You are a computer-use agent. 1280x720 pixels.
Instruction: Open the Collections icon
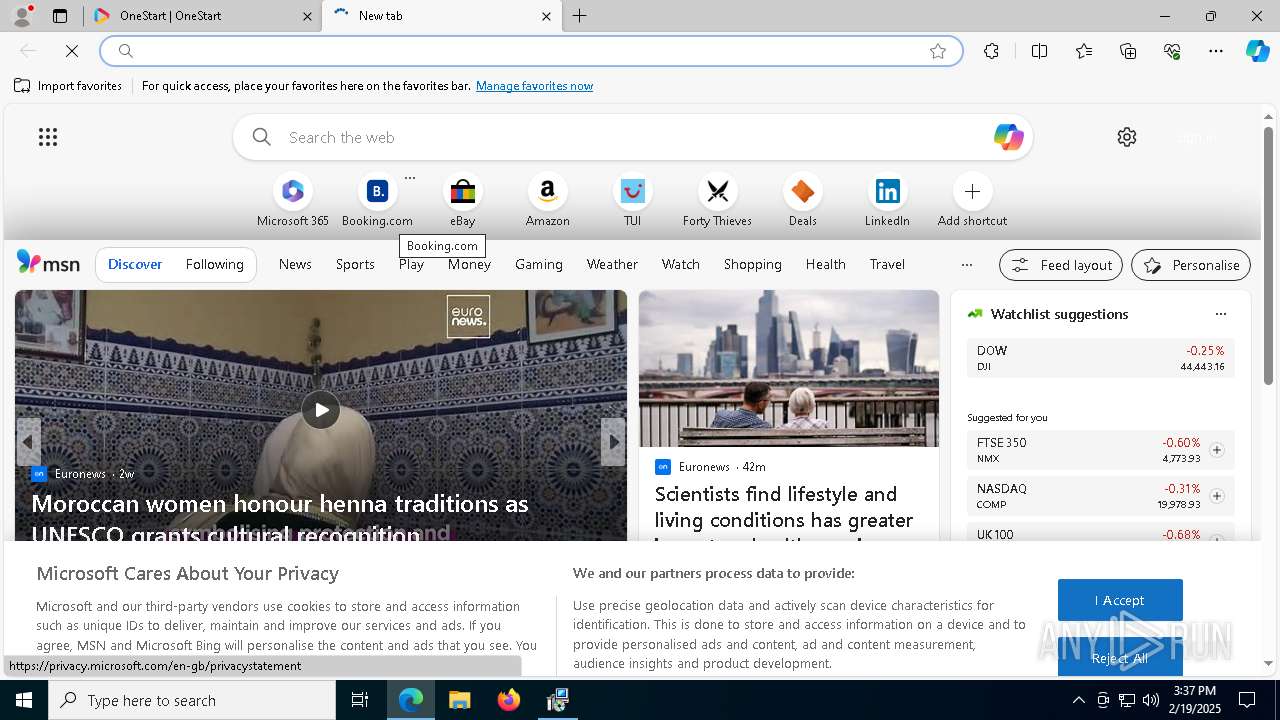click(x=1129, y=51)
